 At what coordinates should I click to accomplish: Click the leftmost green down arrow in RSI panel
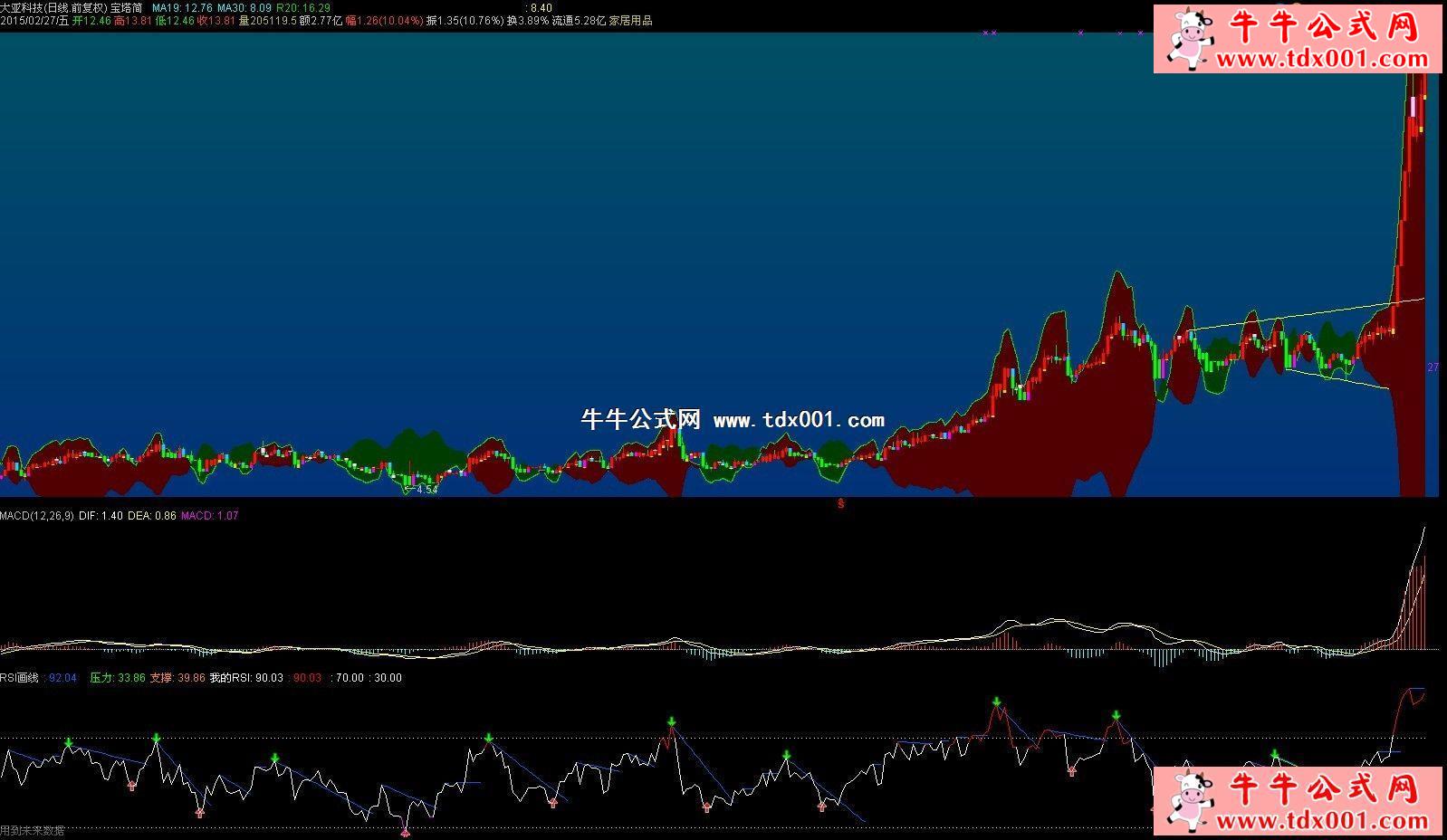click(69, 743)
